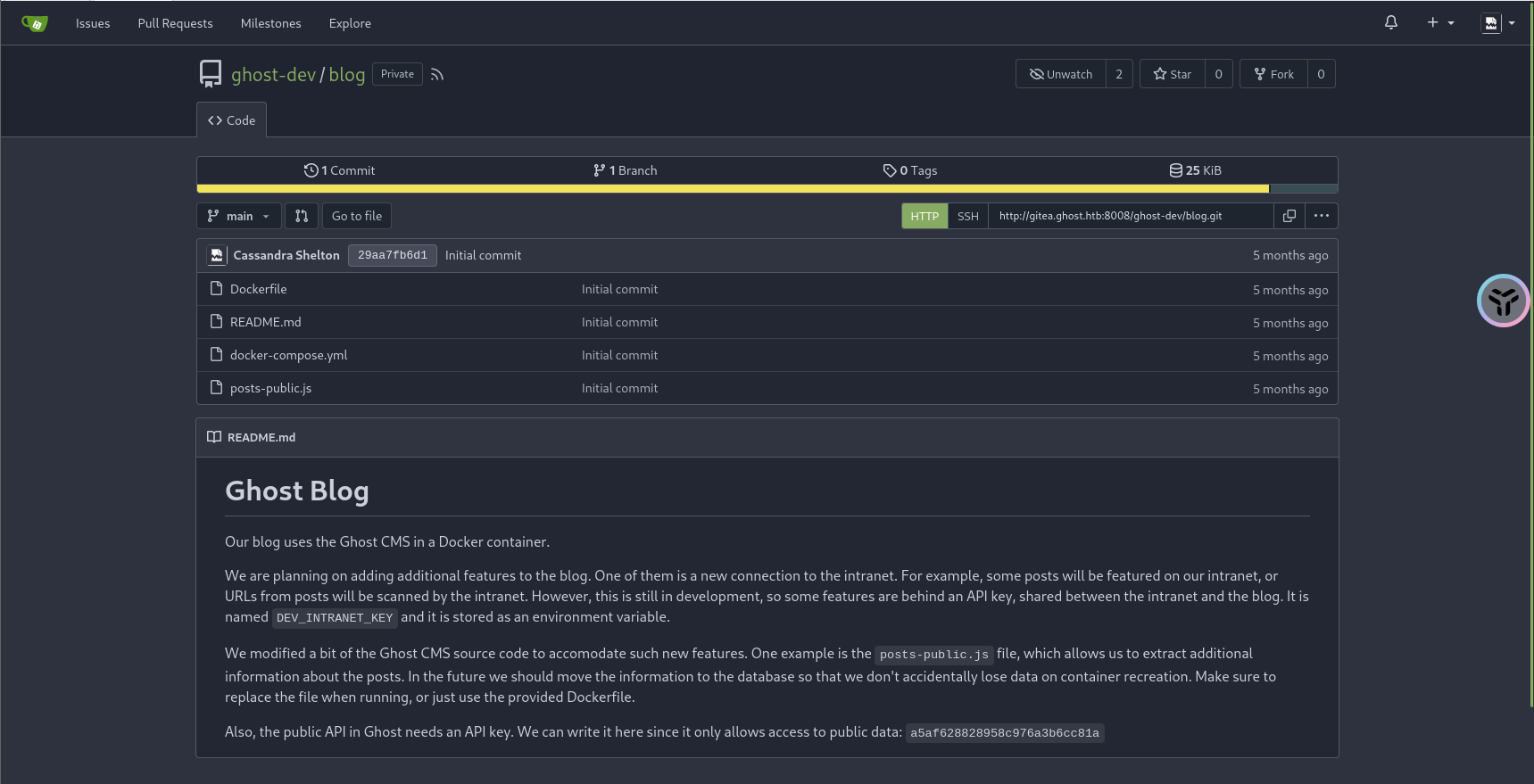Open the create new plus dropdown
This screenshot has width=1534, height=784.
click(1439, 23)
